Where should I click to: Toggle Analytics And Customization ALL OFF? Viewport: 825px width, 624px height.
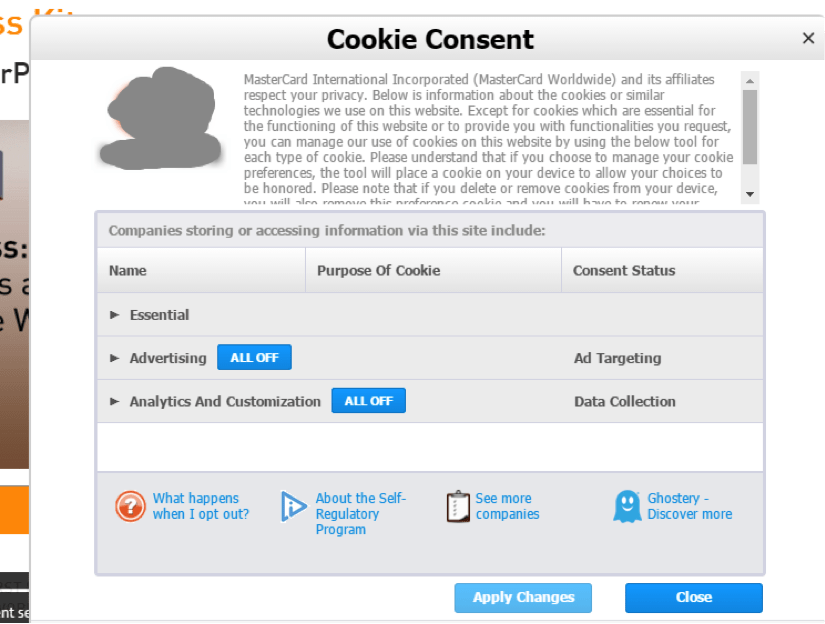click(x=368, y=400)
